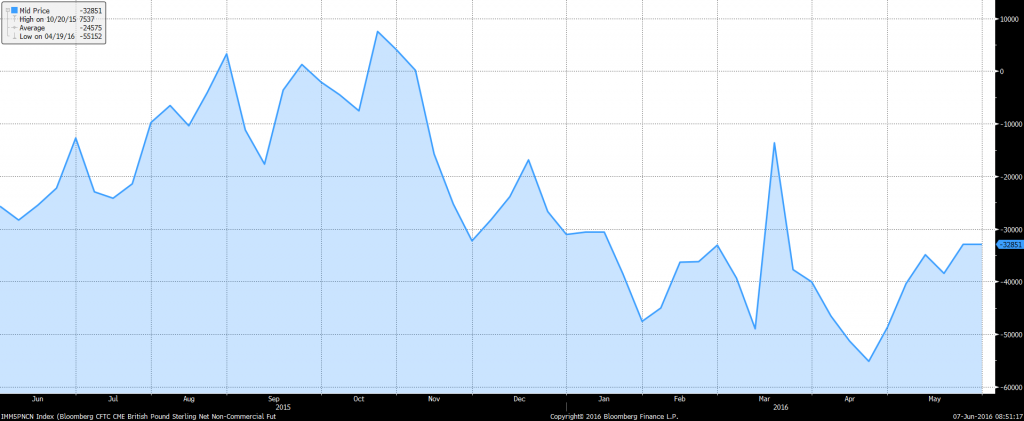
Task: Click the 10000 y-axis label
Action: coord(1011,19)
